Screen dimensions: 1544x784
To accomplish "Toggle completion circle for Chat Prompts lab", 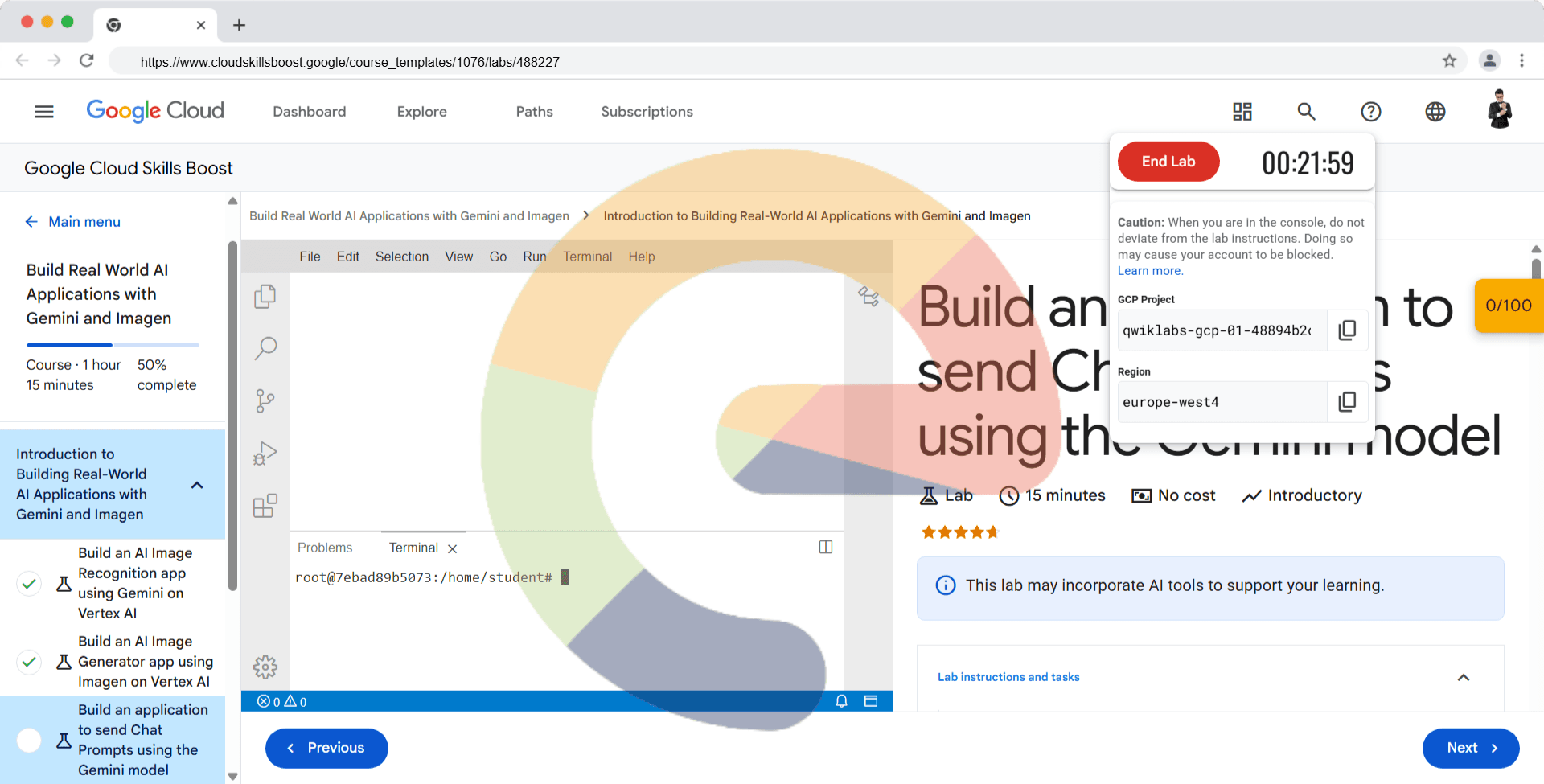I will pos(29,740).
